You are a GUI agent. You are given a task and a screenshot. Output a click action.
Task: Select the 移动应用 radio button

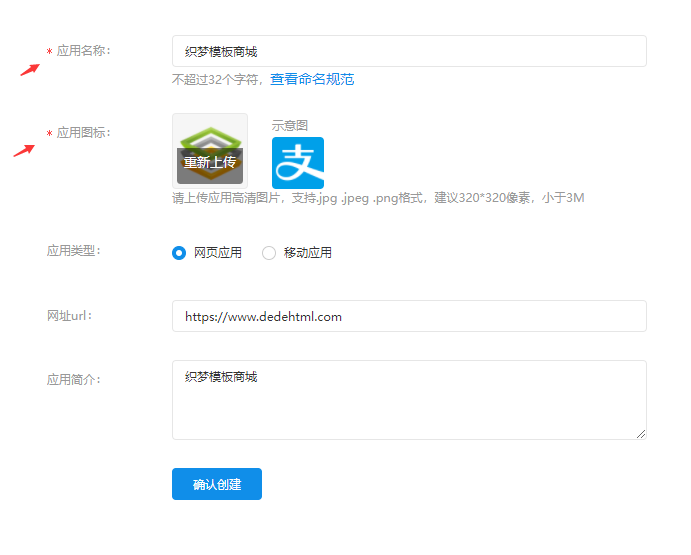(x=269, y=253)
